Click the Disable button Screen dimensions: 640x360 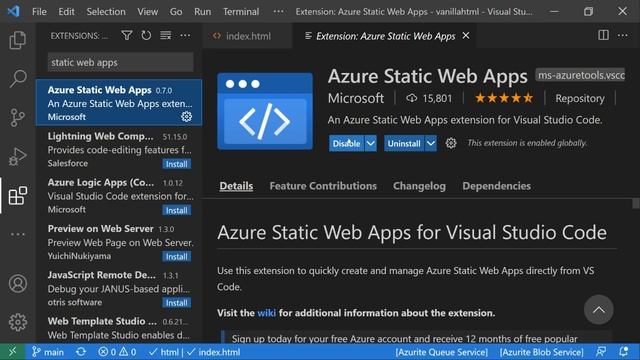347,143
